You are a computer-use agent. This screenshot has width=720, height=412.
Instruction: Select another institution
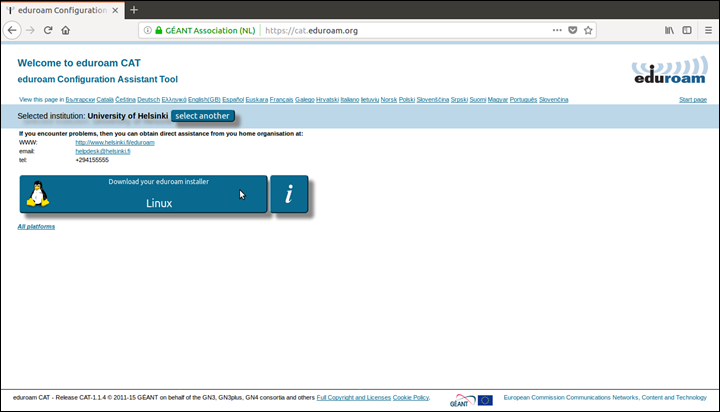coord(202,116)
